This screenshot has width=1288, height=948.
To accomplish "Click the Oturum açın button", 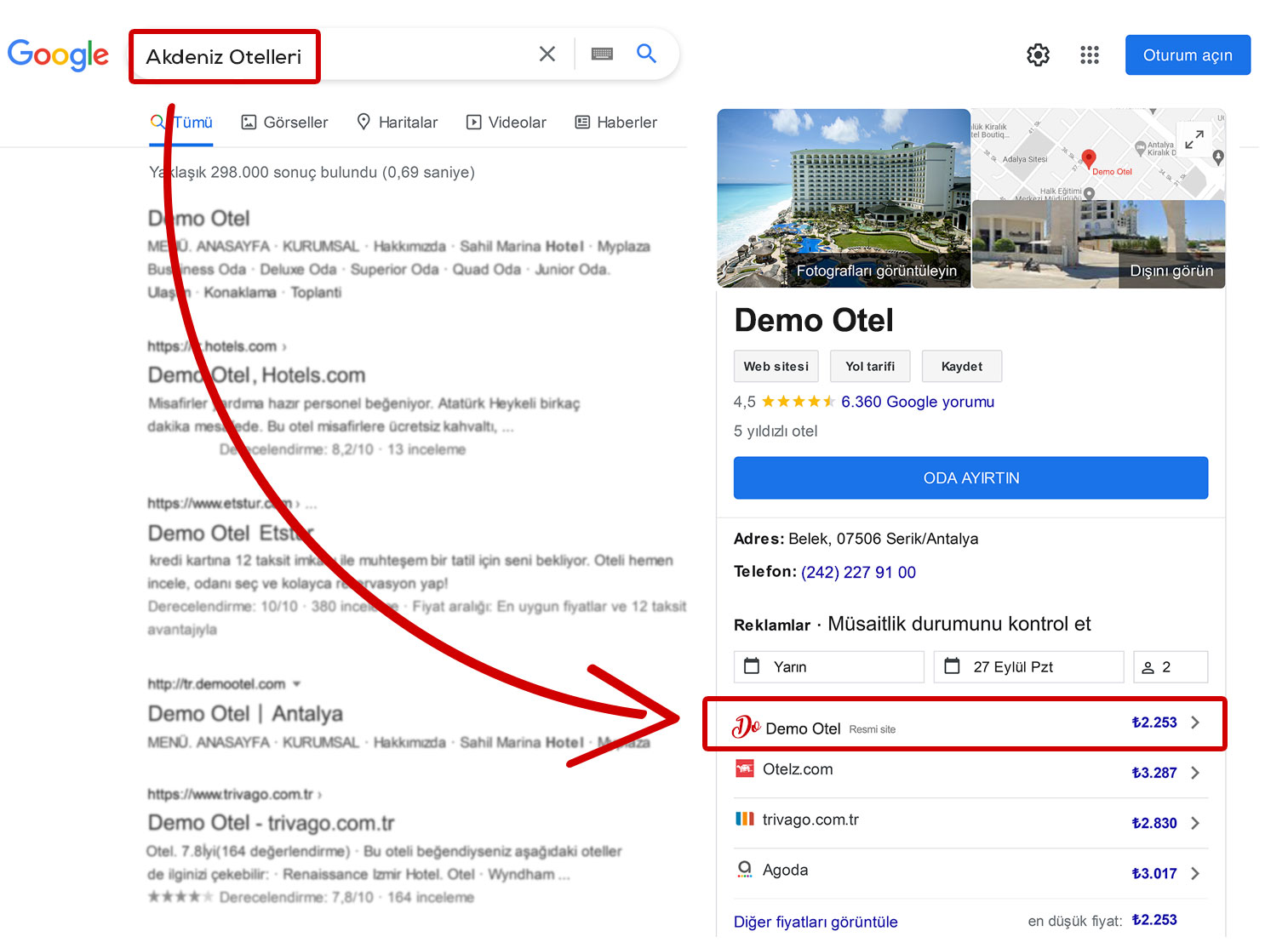I will [1188, 55].
